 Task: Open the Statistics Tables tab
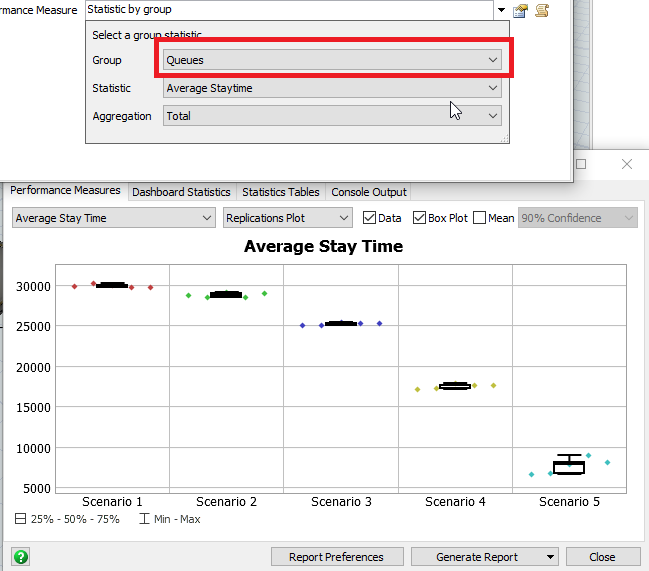pos(281,192)
